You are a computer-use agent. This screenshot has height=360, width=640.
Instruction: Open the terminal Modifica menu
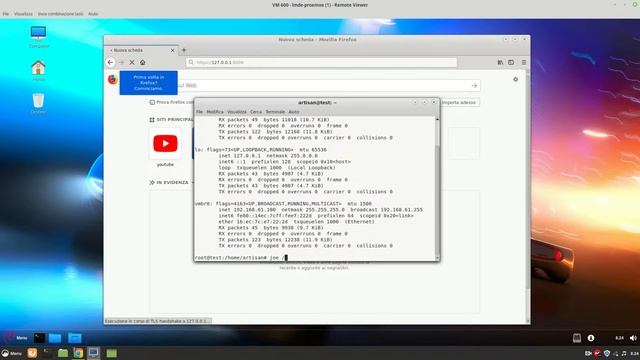(215, 112)
